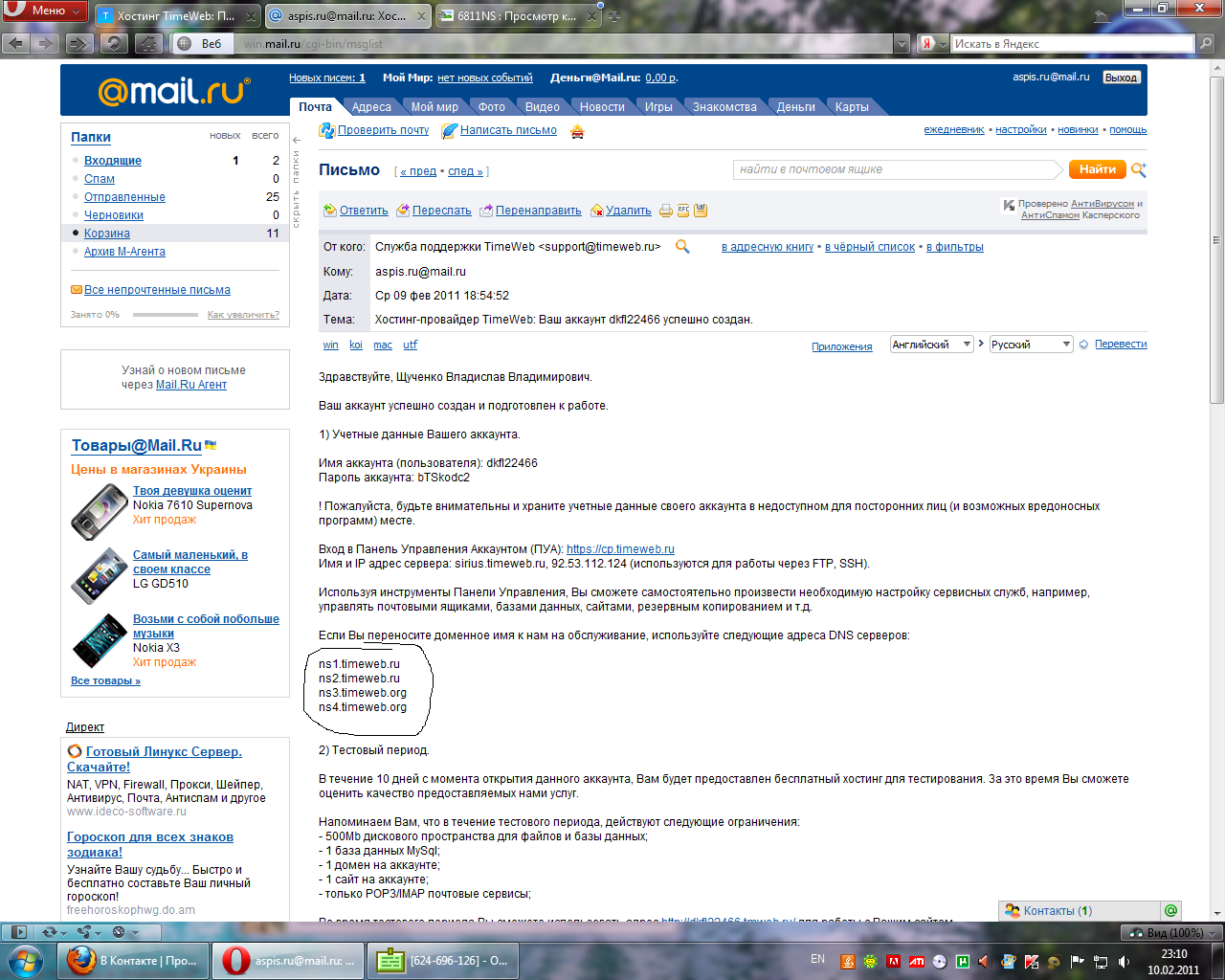Click the EN language indicator in the taskbar

pos(817,959)
